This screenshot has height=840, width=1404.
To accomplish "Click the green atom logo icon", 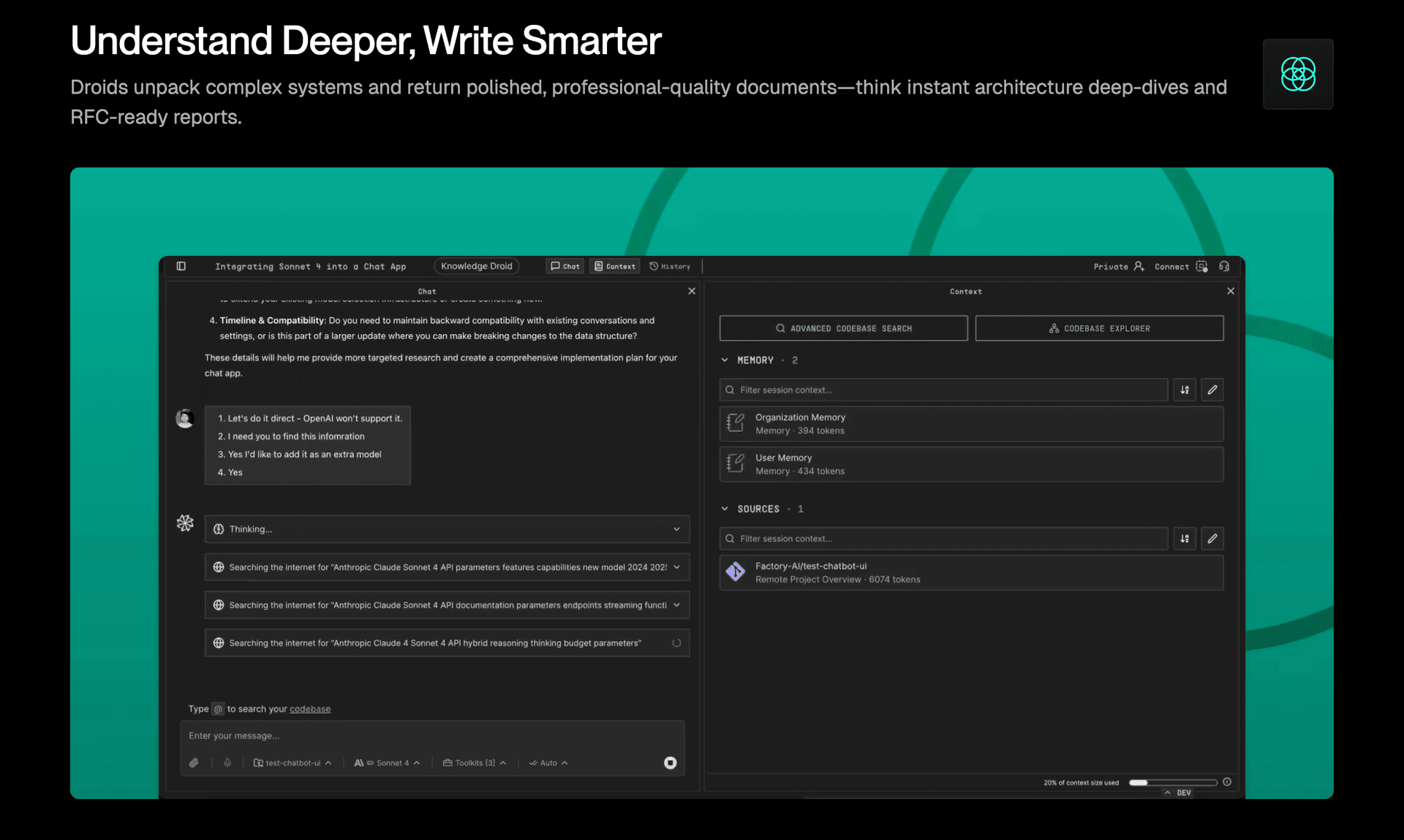I will (x=1298, y=74).
